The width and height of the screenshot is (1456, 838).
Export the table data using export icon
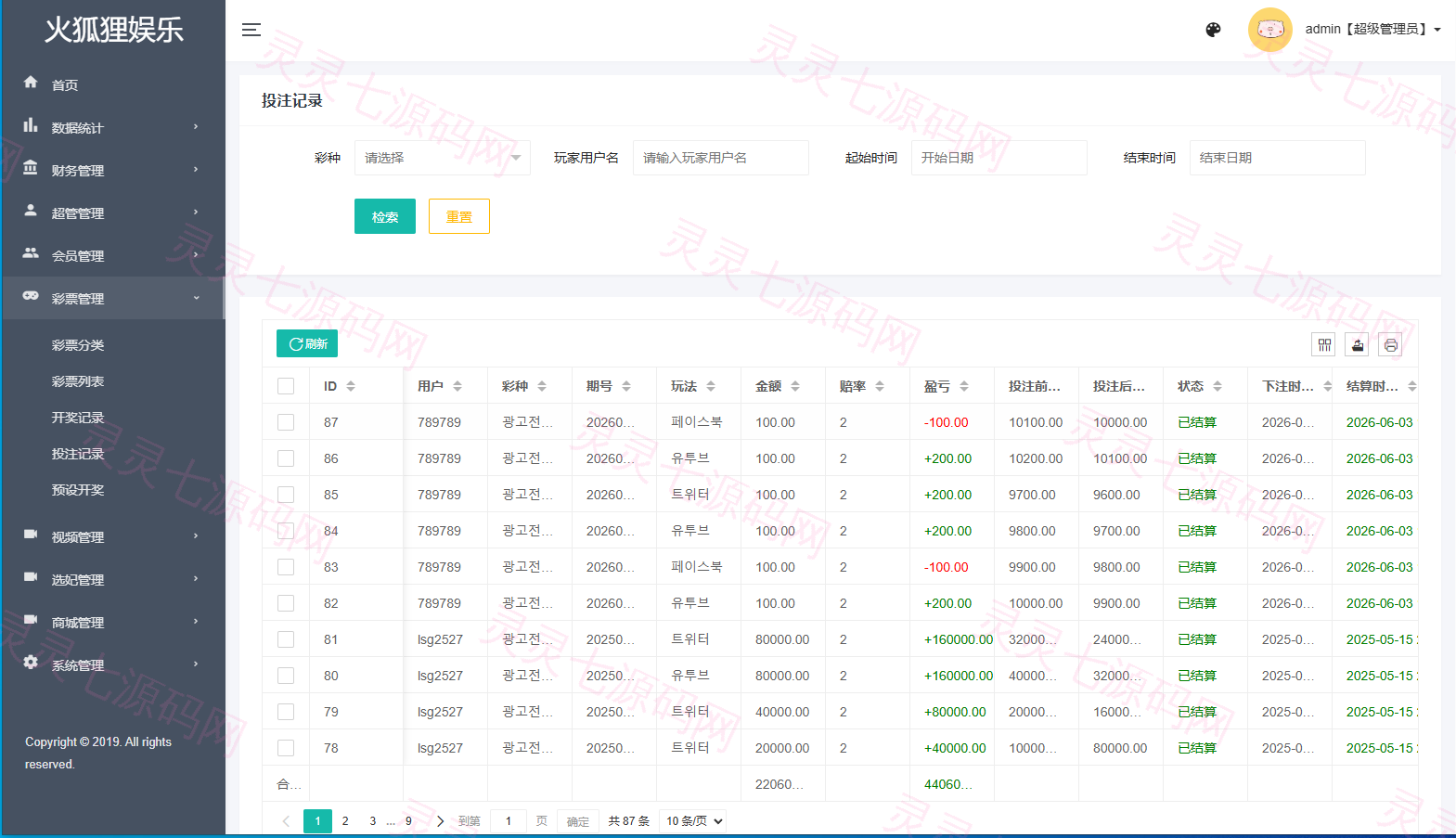click(x=1358, y=345)
